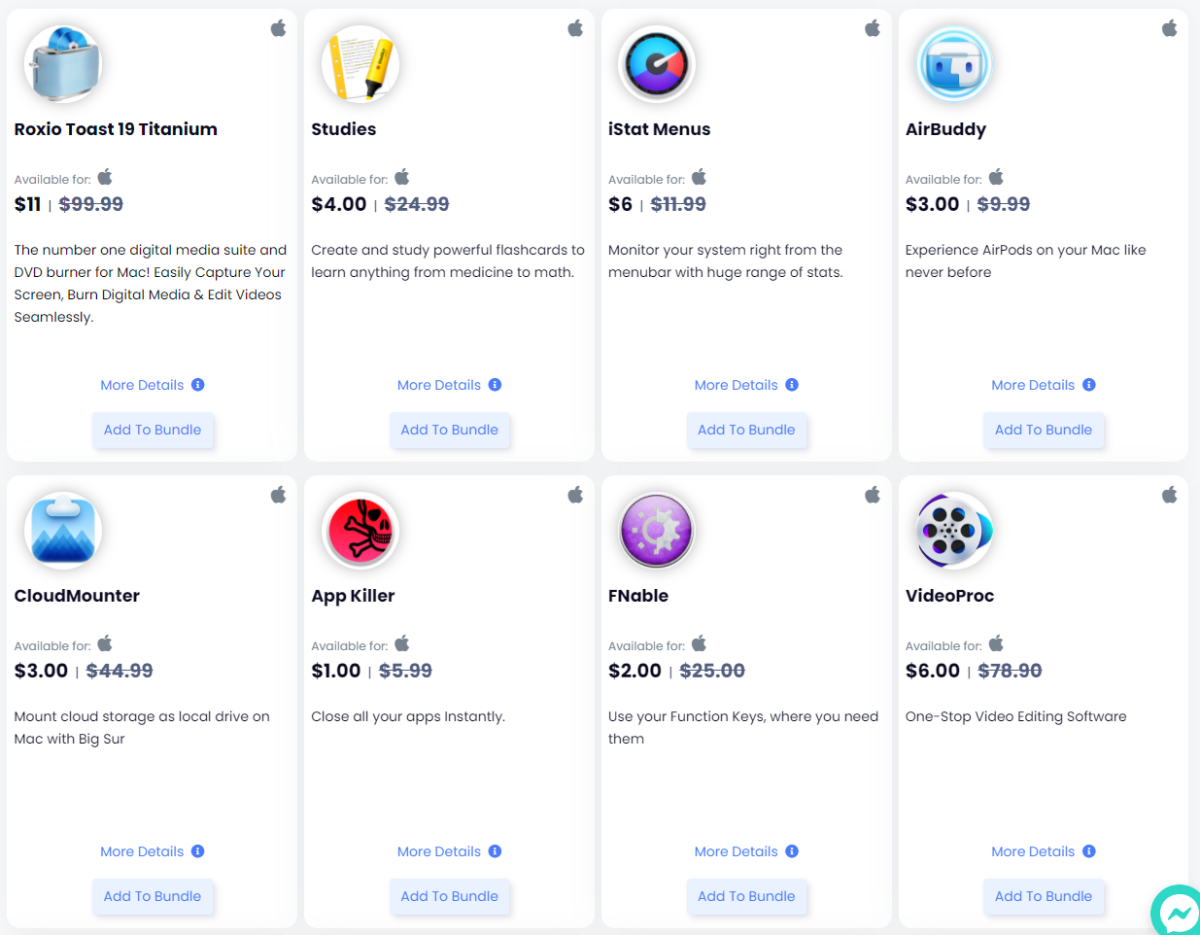Click the CloudMounter title text
1200x935 pixels.
77,595
